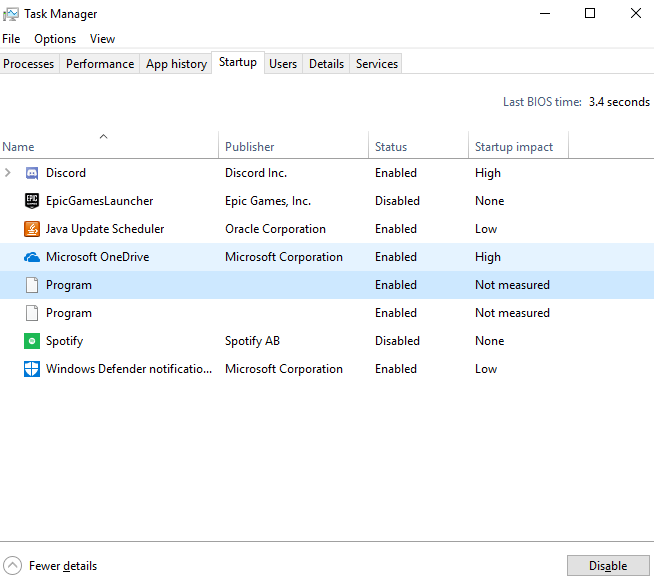Click the Java Update Scheduler icon
Image resolution: width=654 pixels, height=586 pixels.
pos(32,229)
